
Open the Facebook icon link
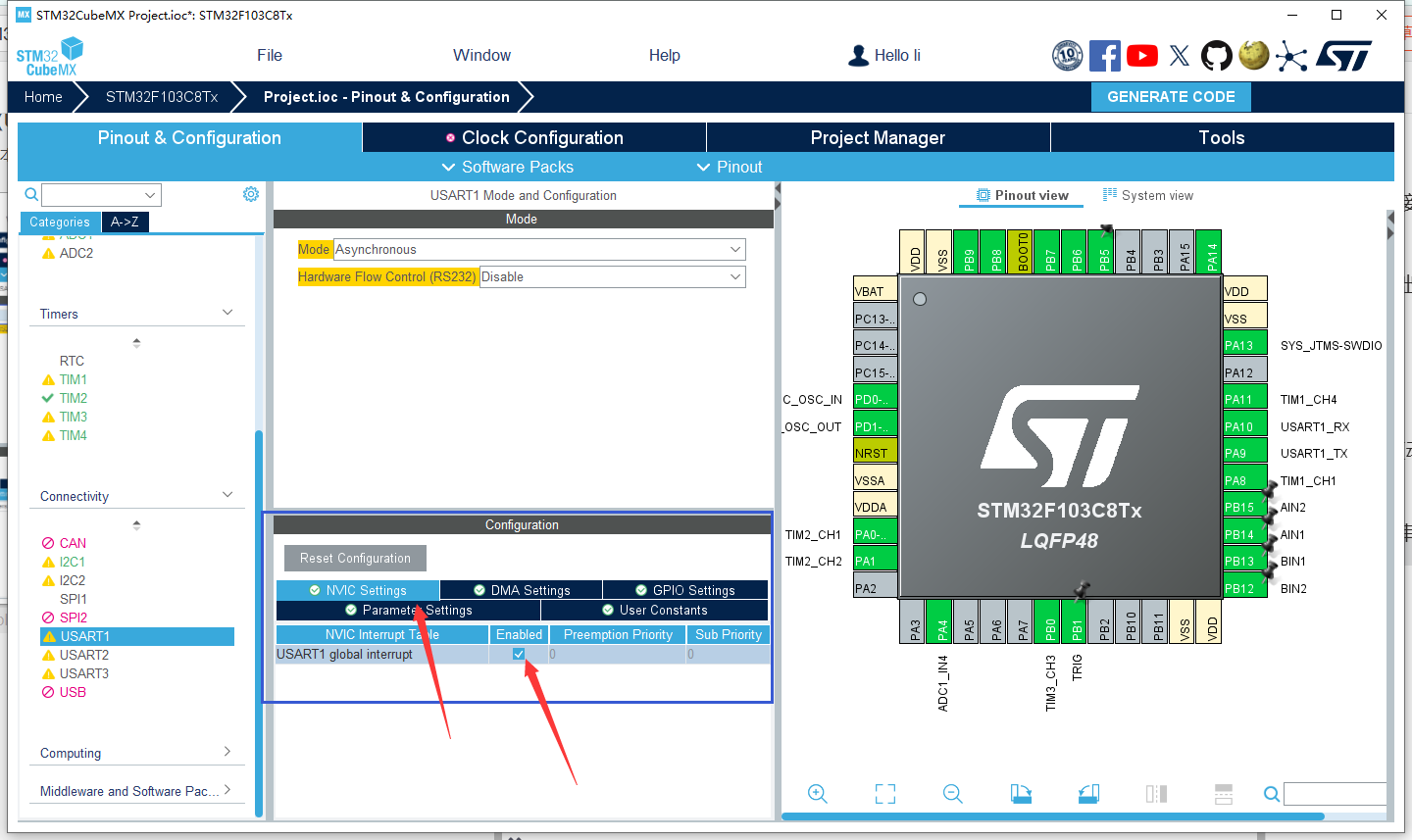tap(1105, 56)
